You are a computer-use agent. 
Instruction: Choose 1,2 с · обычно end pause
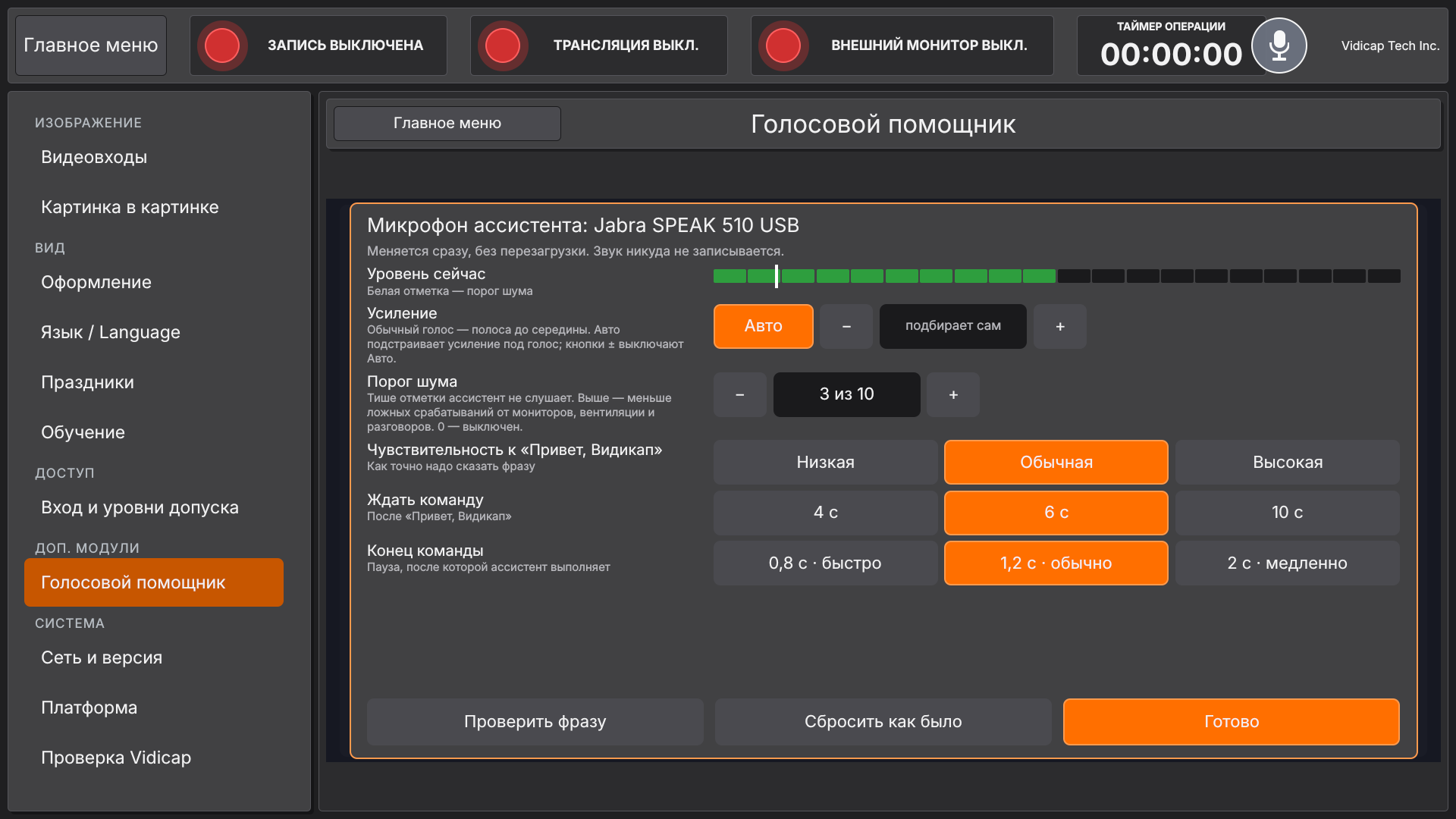1056,563
